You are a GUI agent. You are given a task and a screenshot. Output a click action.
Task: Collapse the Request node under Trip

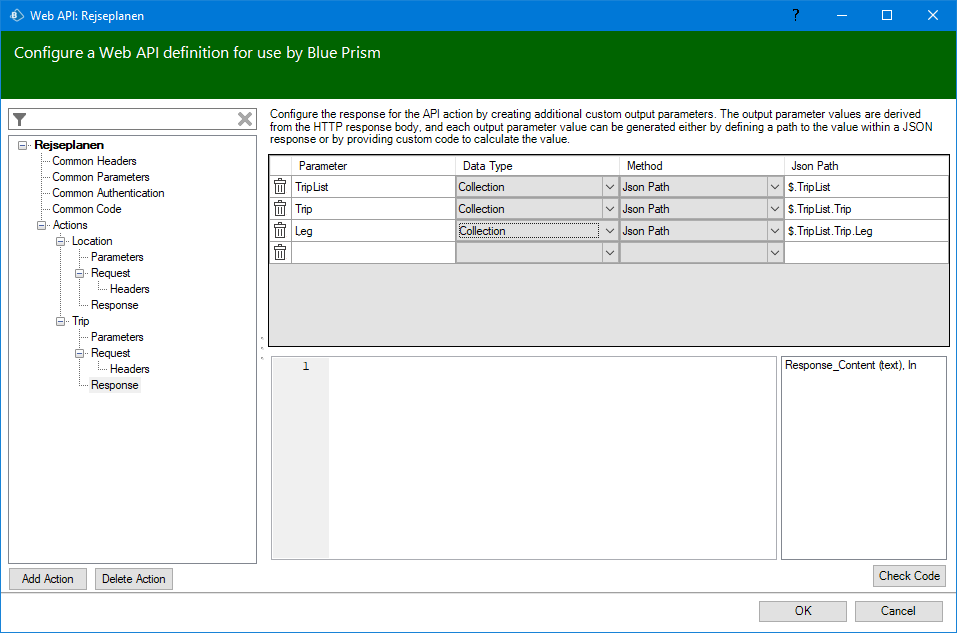coord(80,353)
